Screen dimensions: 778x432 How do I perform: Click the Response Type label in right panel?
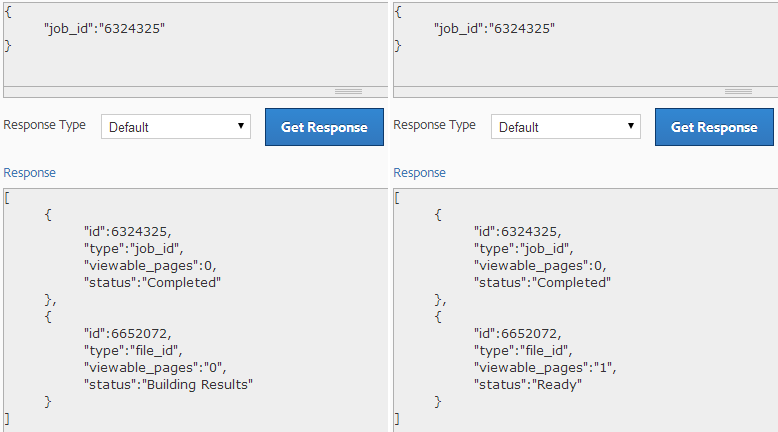pos(435,126)
